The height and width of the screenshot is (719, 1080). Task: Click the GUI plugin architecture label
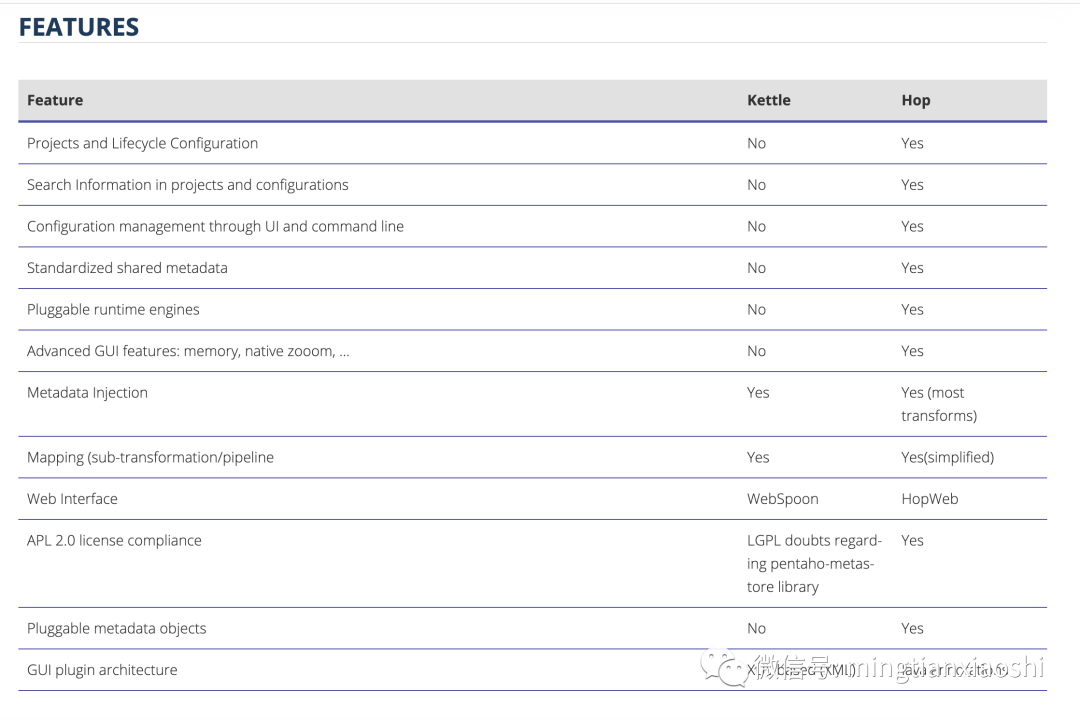pyautogui.click(x=102, y=670)
